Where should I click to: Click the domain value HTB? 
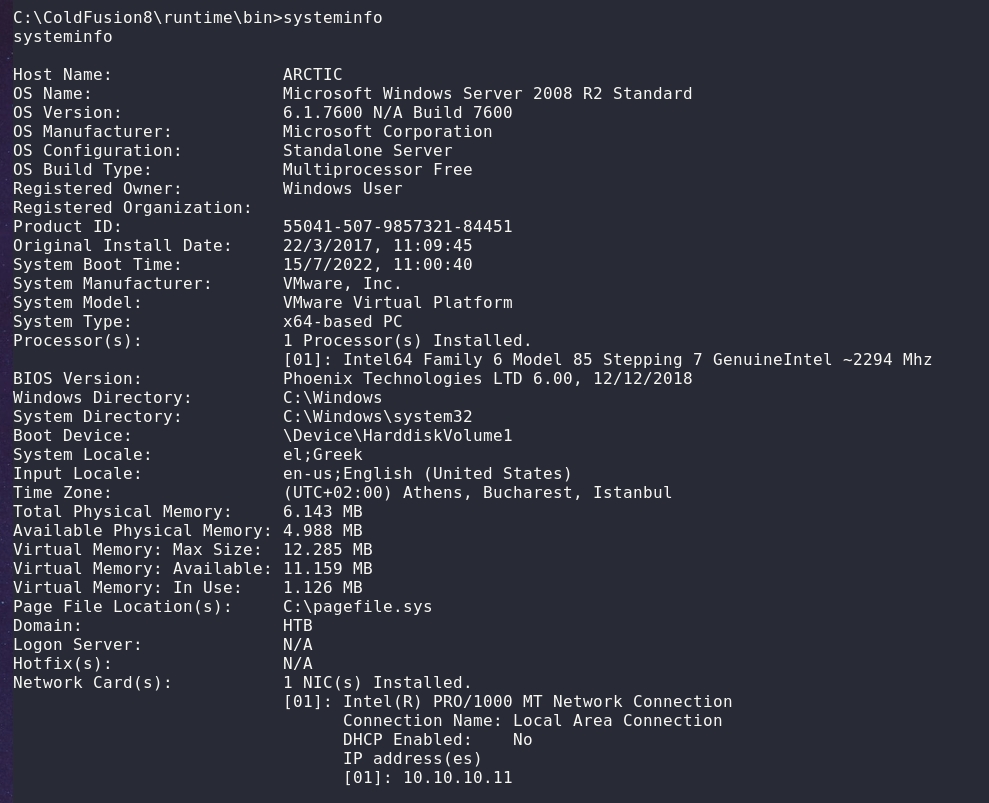pos(297,626)
